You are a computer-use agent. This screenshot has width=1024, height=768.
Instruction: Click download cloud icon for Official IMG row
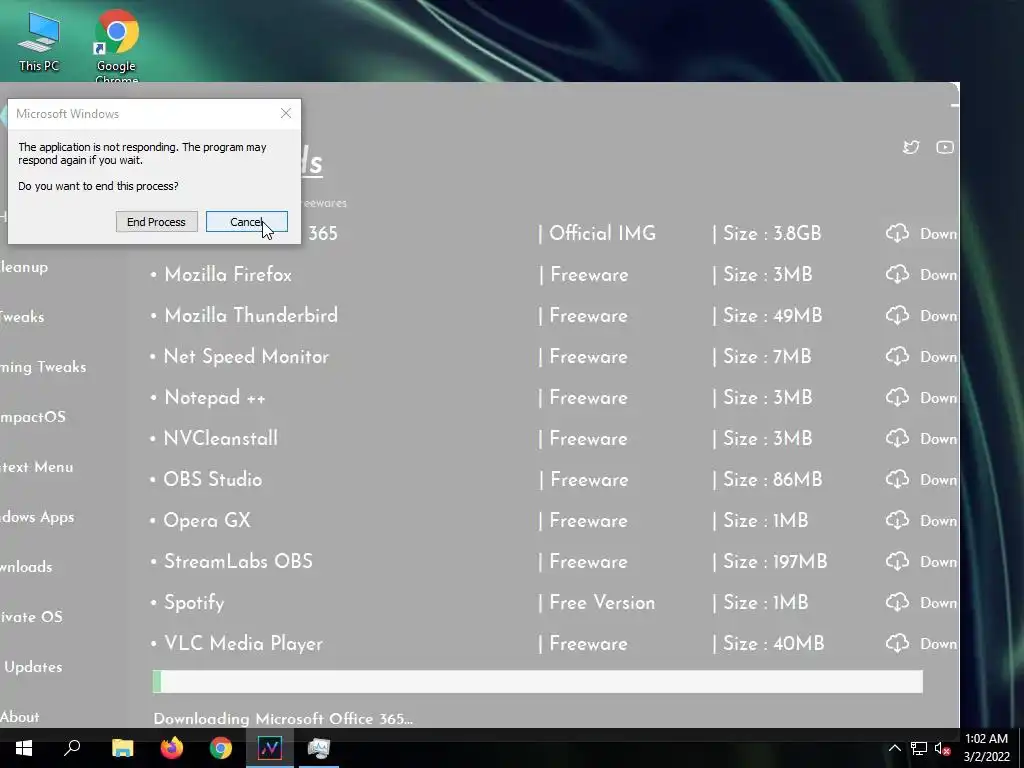(897, 233)
